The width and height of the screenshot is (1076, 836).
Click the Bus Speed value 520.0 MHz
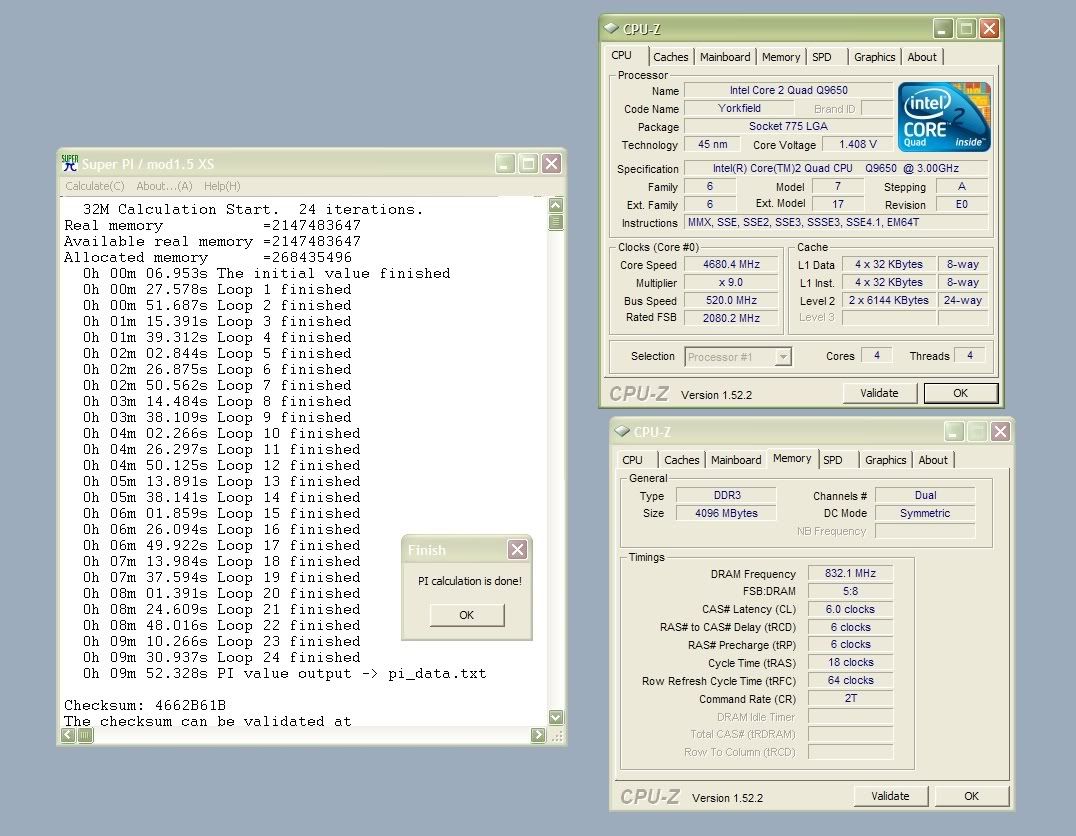[x=732, y=301]
